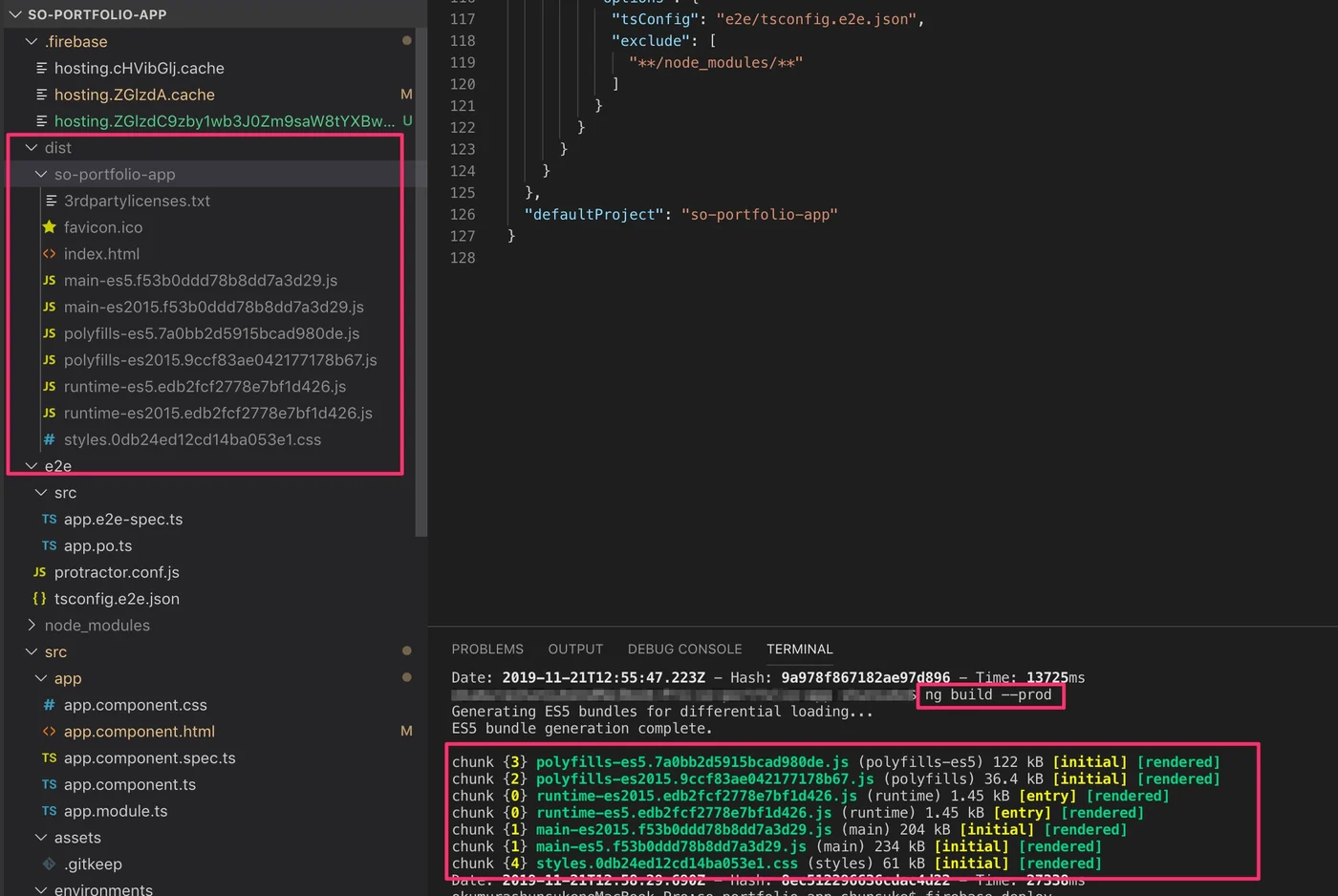Collapse the app folder under src
Viewport: 1338px width, 896px height.
(41, 678)
